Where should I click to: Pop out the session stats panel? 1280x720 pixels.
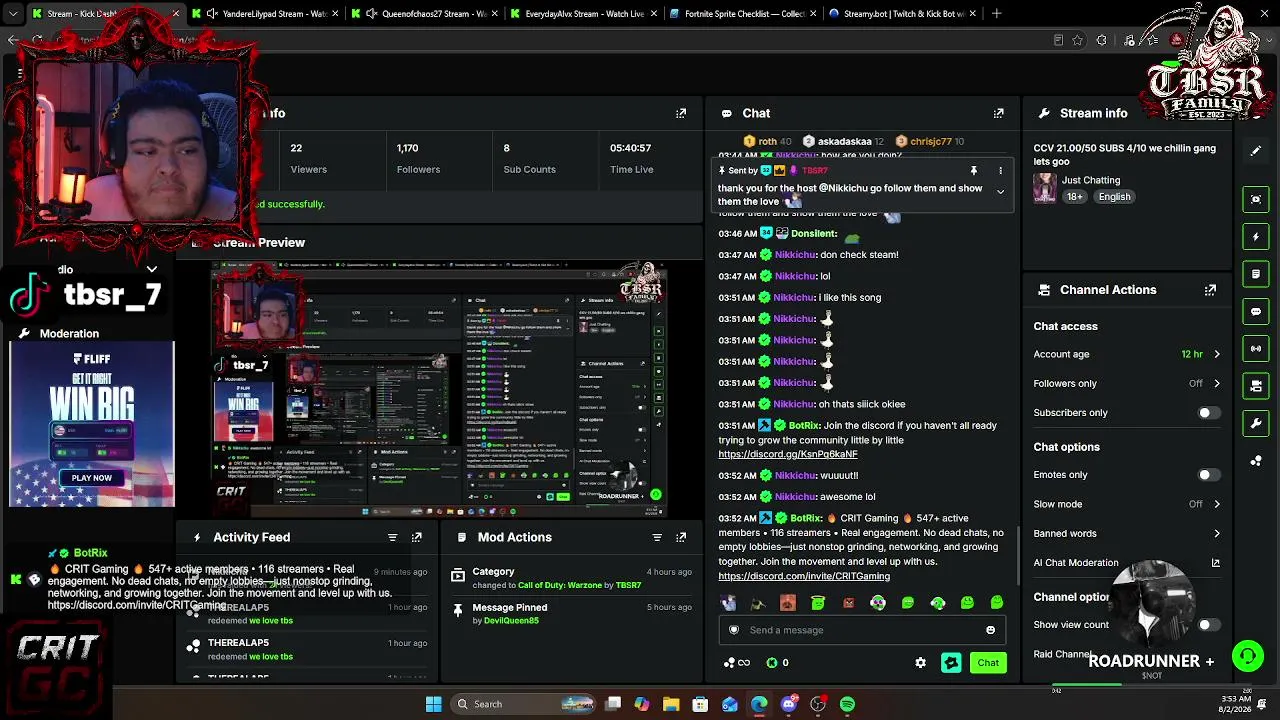(x=681, y=114)
